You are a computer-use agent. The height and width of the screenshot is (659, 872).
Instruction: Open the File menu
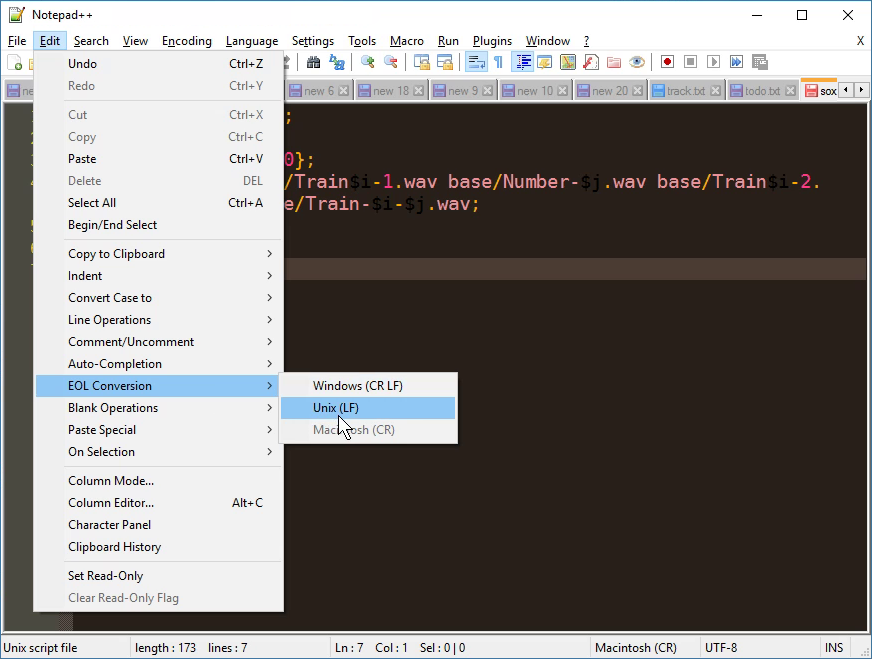click(17, 41)
